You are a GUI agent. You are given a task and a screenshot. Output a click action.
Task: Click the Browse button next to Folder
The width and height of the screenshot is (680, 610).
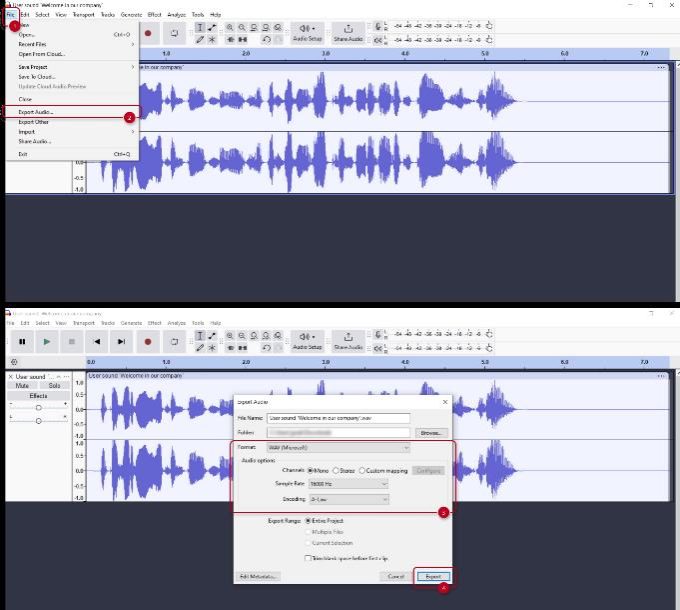tap(431, 433)
